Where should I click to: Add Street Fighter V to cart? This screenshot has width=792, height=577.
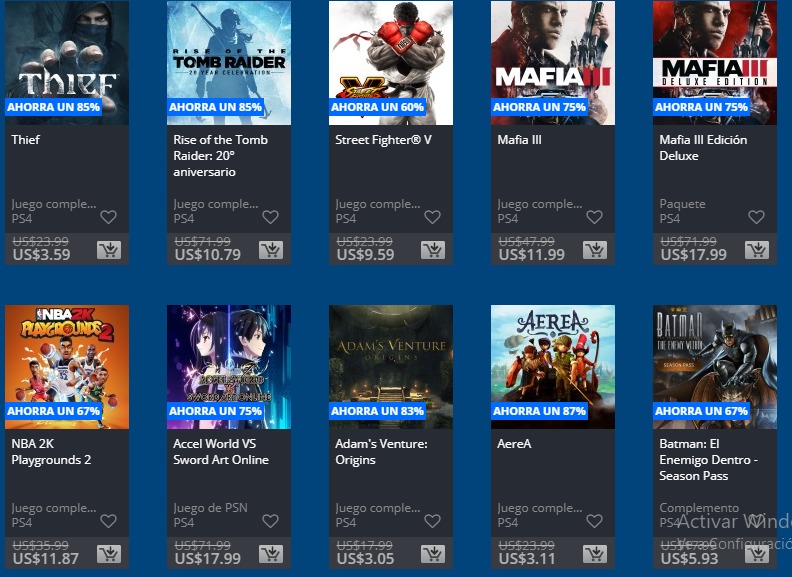[x=432, y=250]
